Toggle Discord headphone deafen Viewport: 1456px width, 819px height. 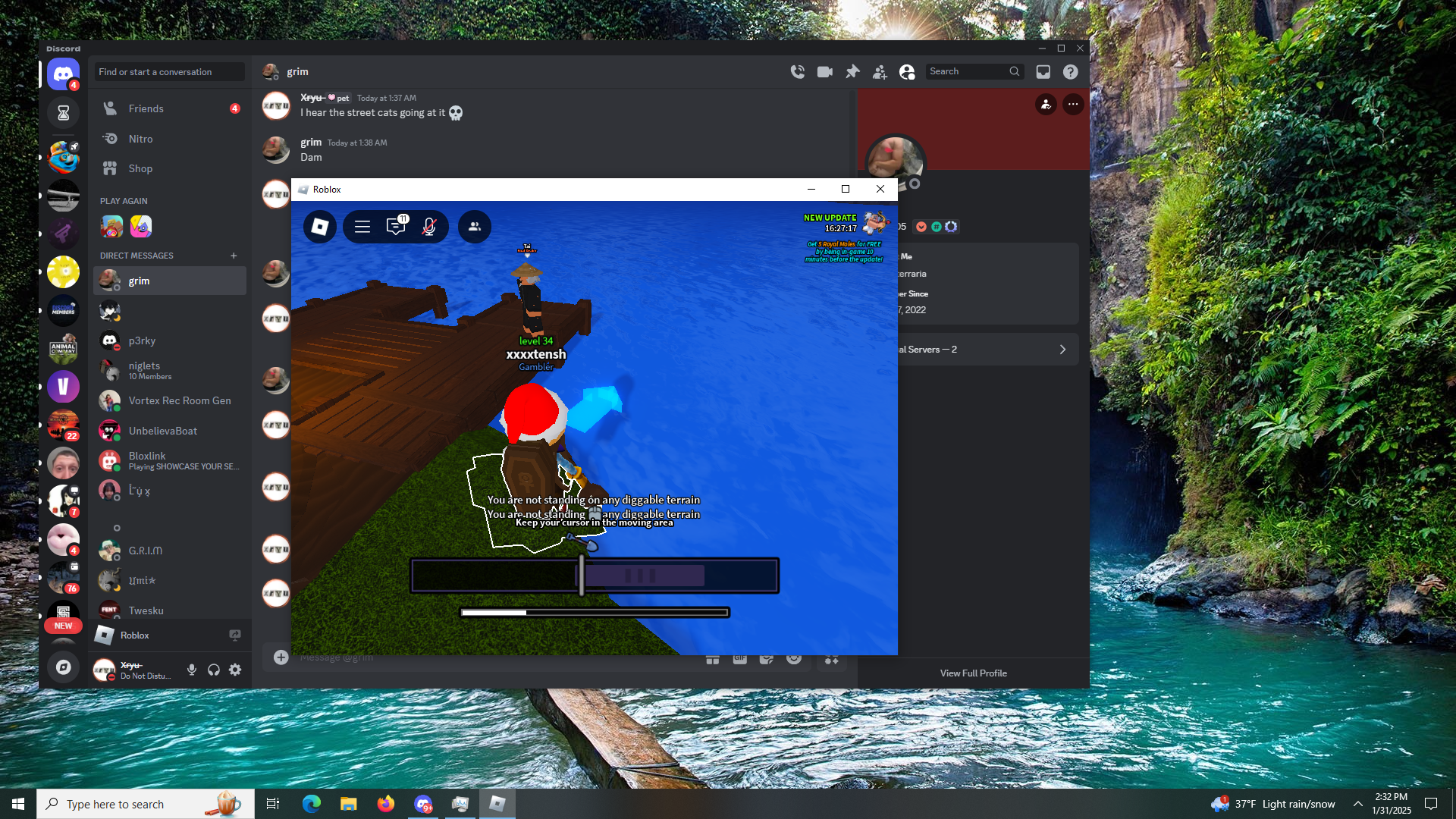click(214, 670)
